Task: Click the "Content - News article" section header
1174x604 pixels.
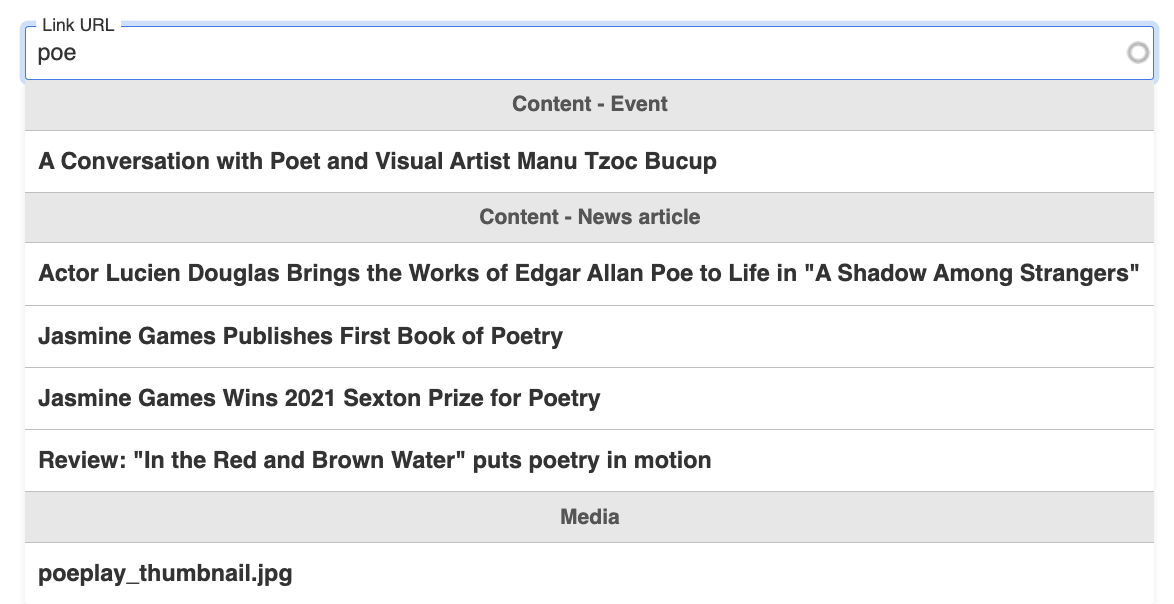Action: coord(588,217)
